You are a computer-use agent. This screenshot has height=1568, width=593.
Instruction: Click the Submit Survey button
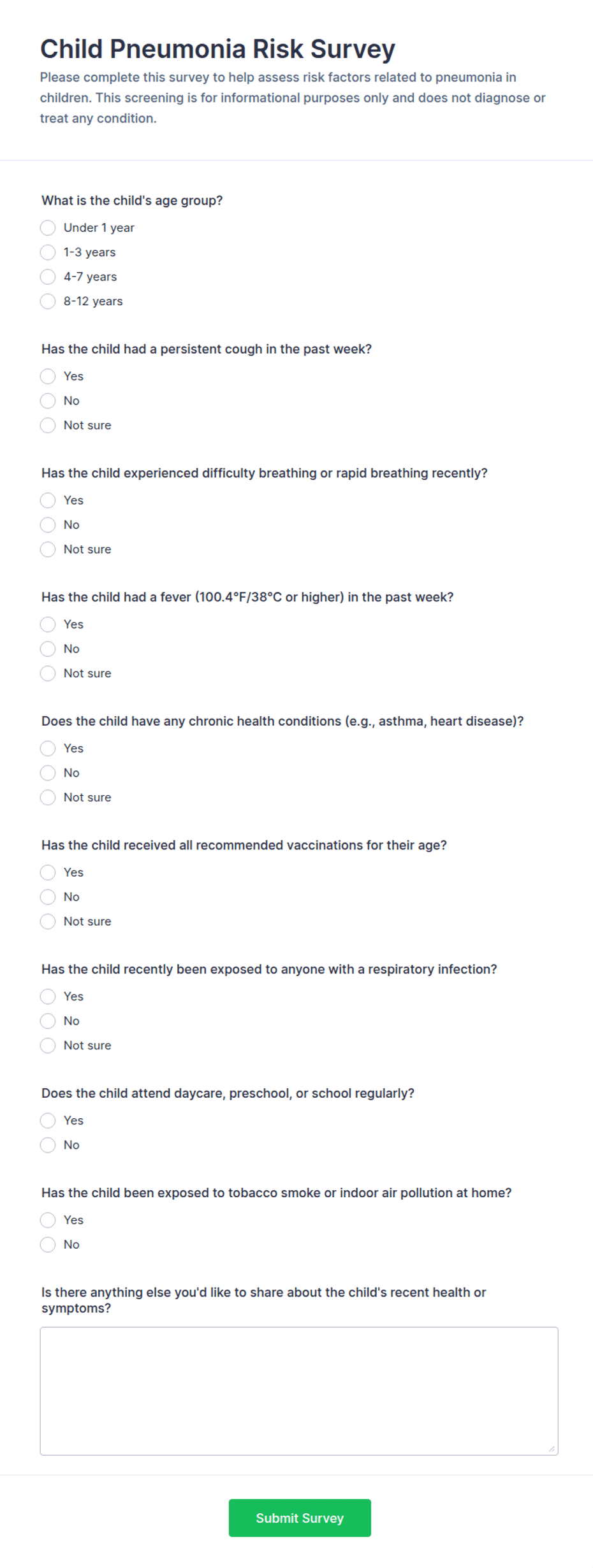[300, 1518]
